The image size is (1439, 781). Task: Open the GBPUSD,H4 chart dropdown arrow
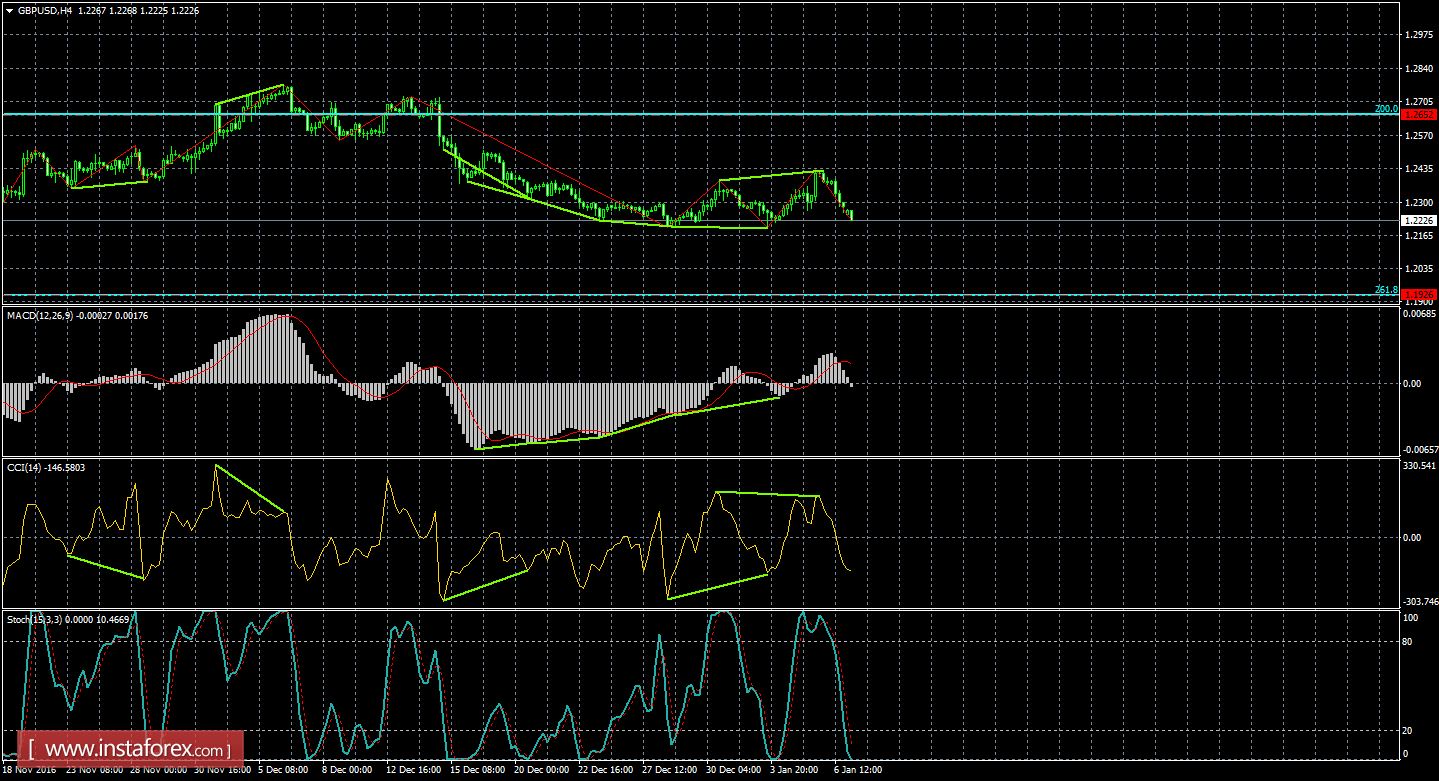click(8, 10)
